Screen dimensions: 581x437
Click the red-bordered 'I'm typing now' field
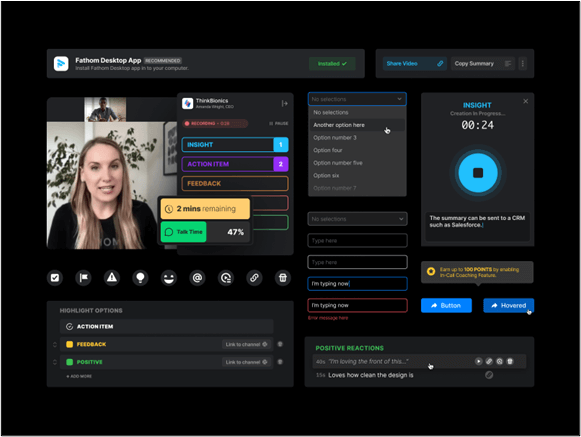(x=357, y=305)
